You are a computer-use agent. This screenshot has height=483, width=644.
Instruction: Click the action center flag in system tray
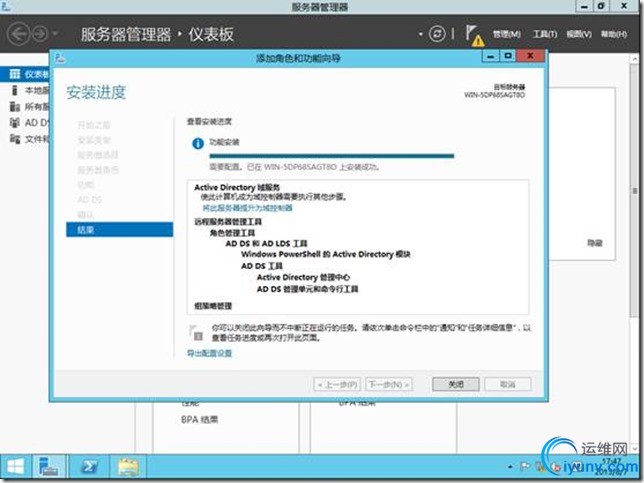(x=525, y=466)
